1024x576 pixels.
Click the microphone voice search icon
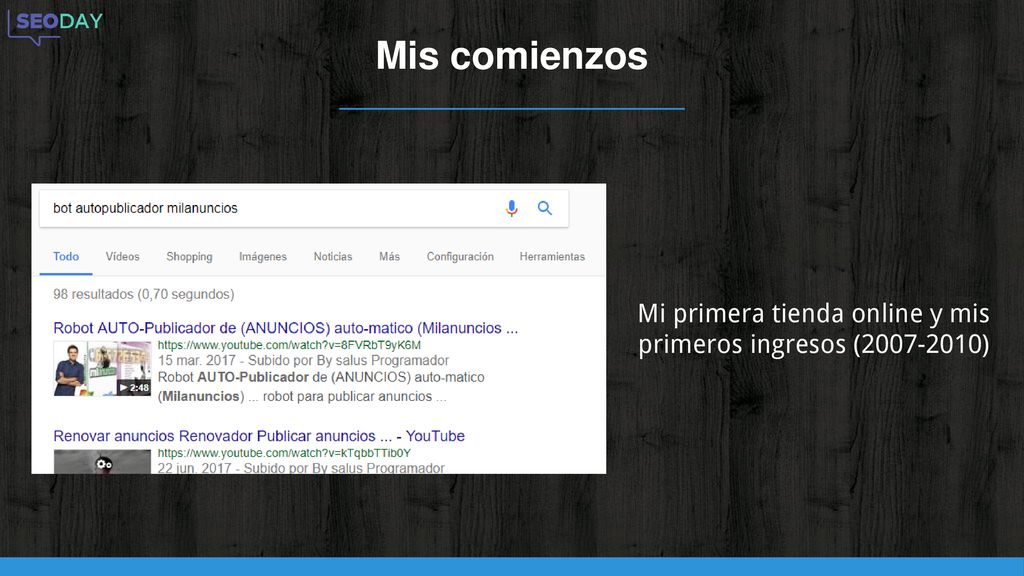click(511, 208)
